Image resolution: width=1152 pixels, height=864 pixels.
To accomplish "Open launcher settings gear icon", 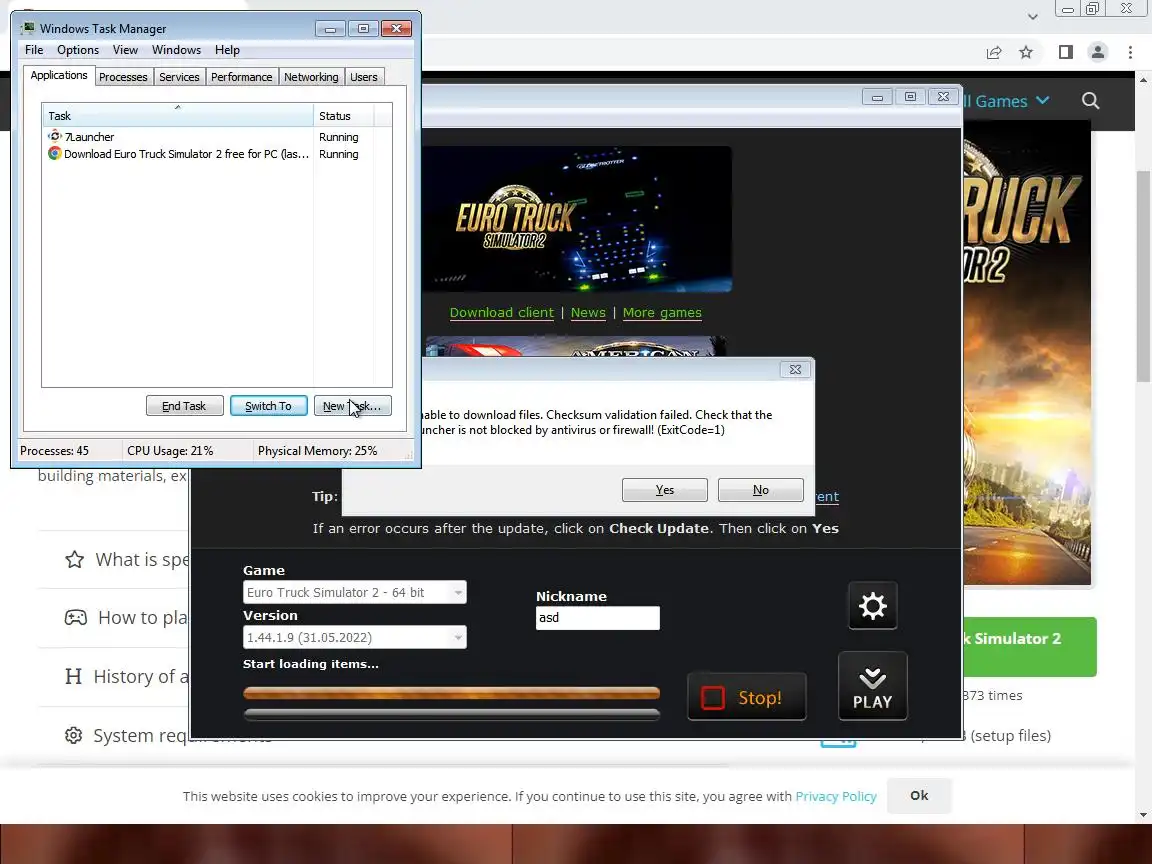I will [x=872, y=606].
